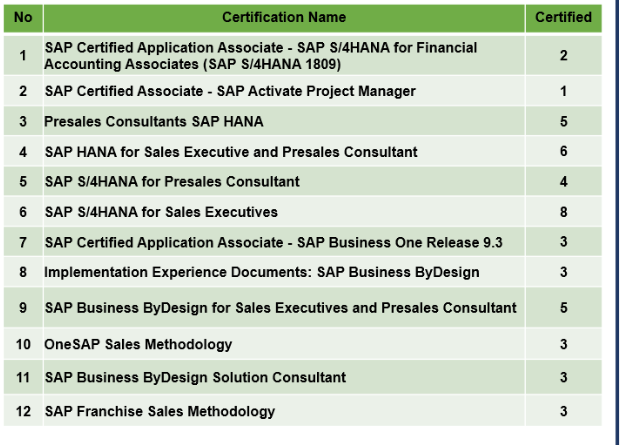The width and height of the screenshot is (624, 445).
Task: Select 'SAP S/4HANA for Sales Executives' text
Action: [x=161, y=212]
